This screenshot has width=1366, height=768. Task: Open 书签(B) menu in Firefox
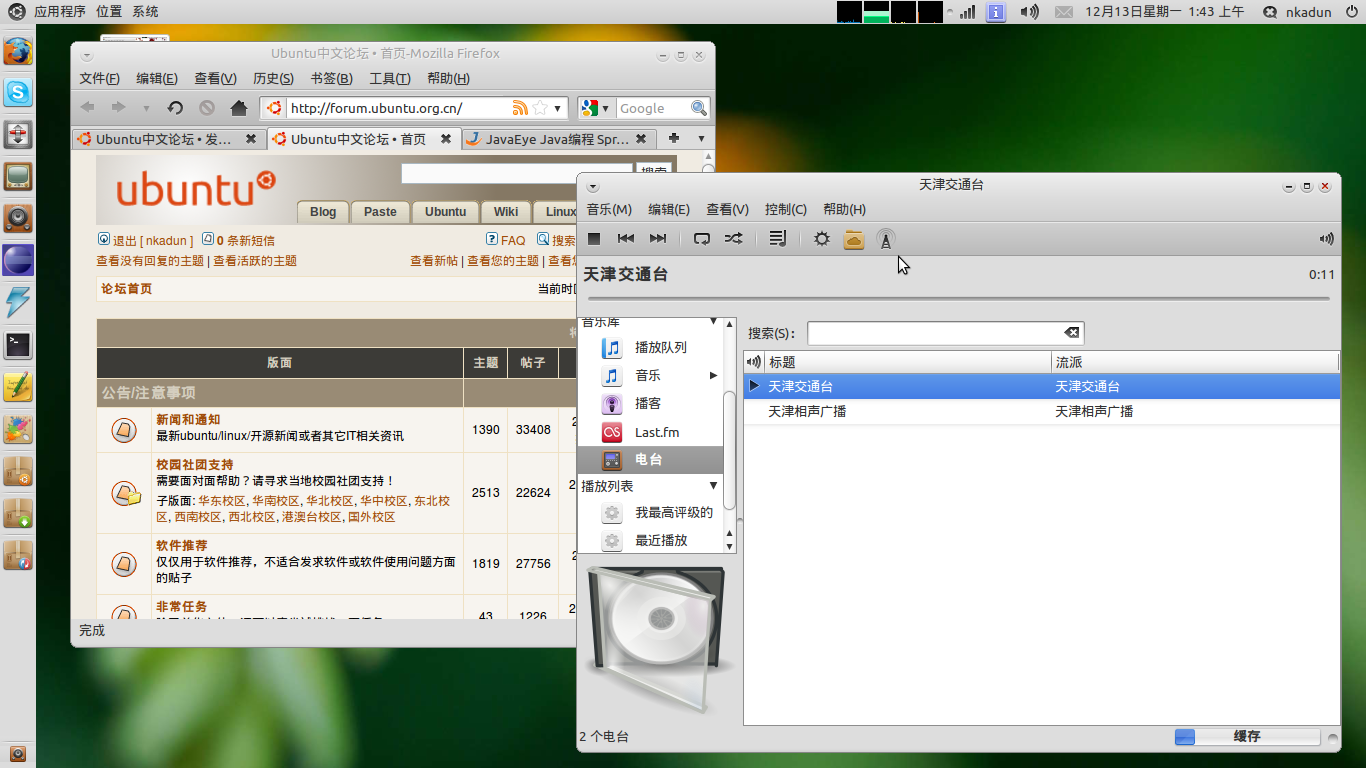[x=331, y=79]
